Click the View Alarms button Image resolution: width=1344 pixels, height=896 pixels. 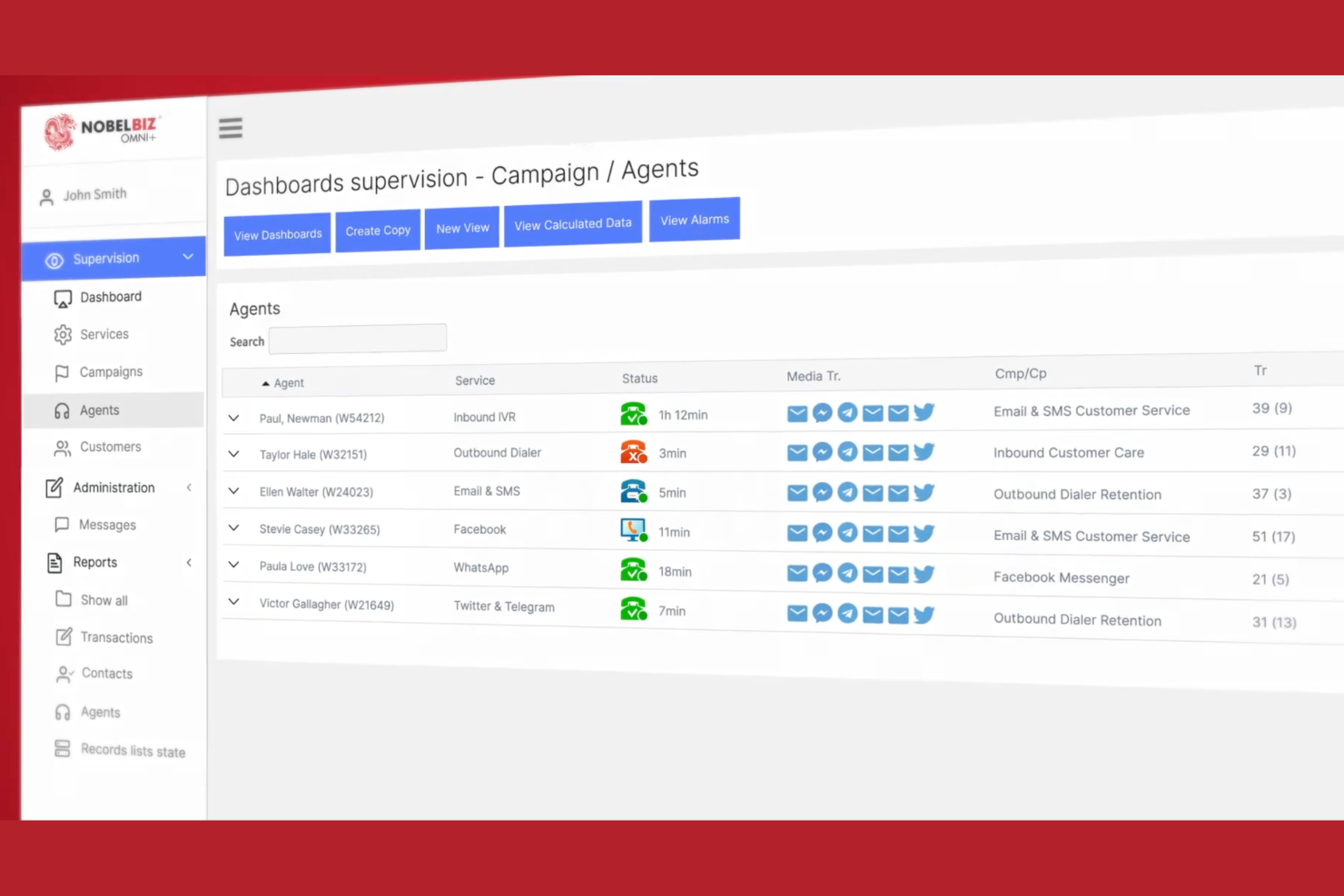pyautogui.click(x=694, y=220)
